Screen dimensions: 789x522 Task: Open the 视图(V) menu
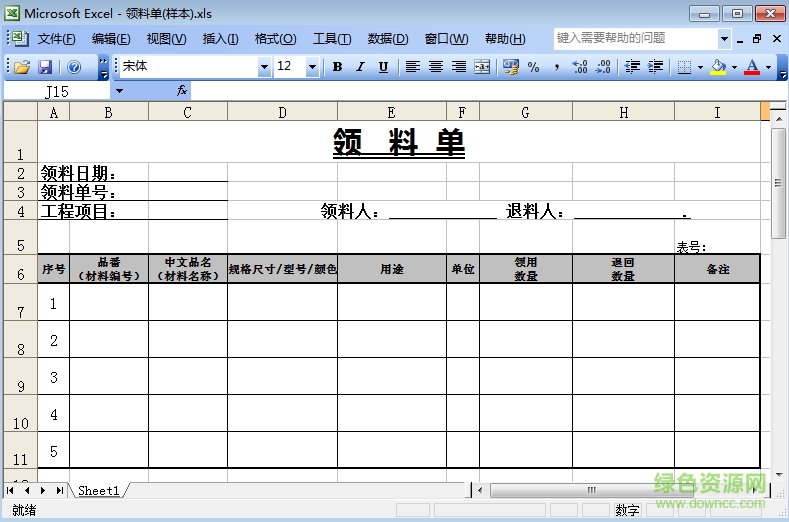click(167, 39)
